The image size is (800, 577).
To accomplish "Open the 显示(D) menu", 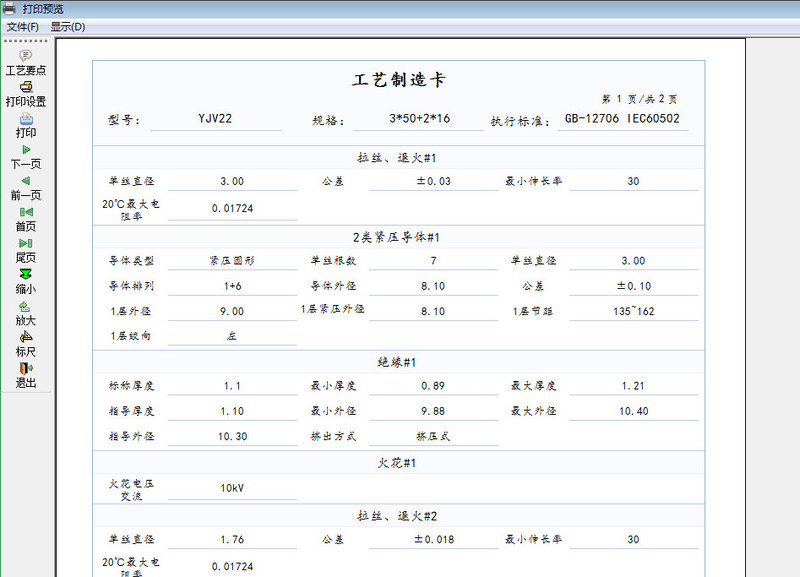I will [x=68, y=27].
